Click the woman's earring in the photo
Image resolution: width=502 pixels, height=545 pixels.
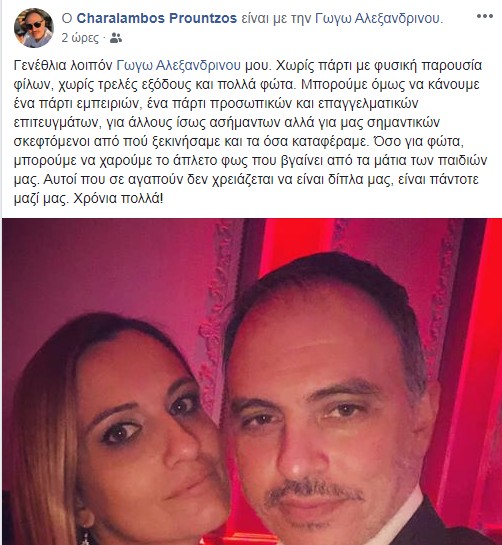pos(84,534)
